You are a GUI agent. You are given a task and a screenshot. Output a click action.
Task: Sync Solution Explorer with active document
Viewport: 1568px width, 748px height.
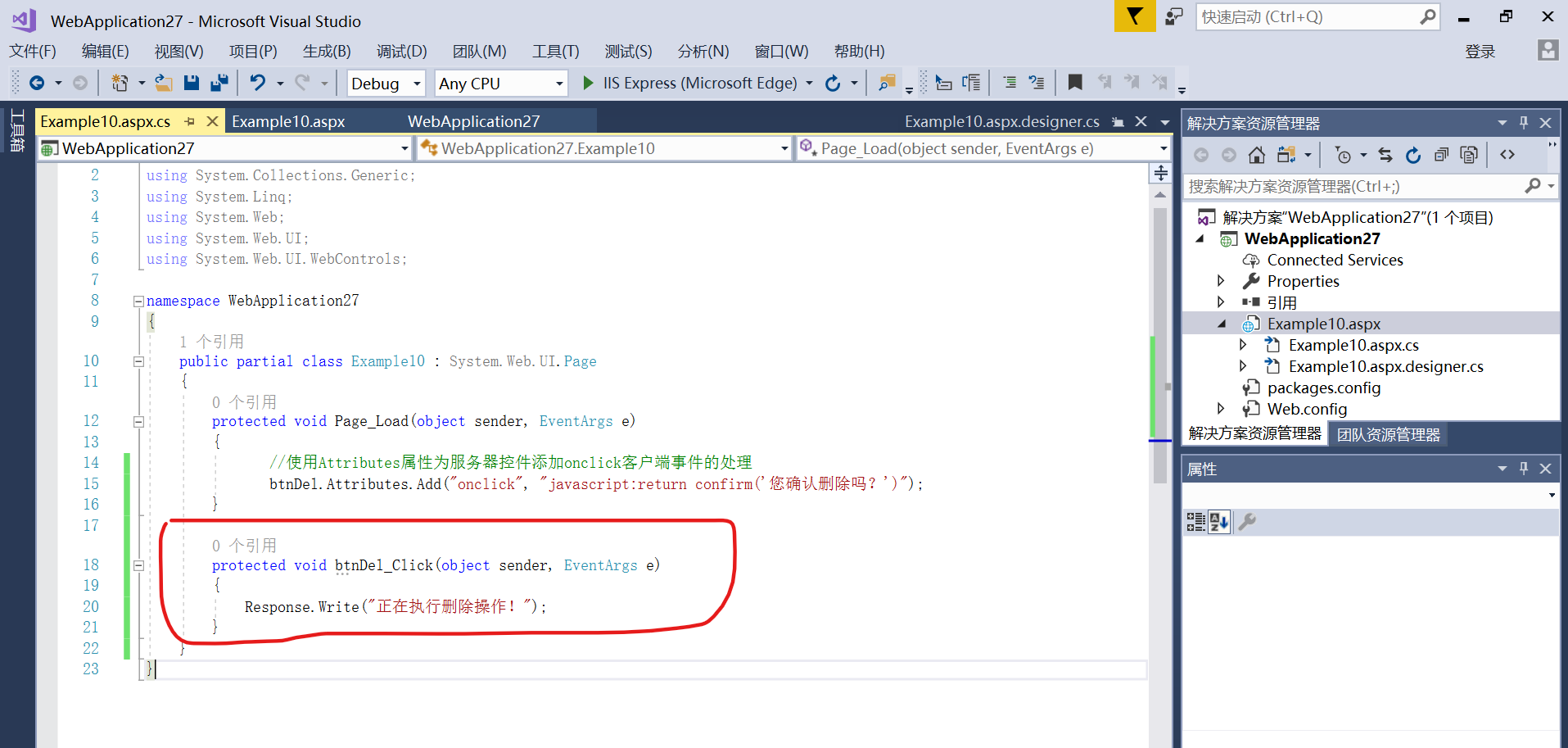click(1385, 154)
